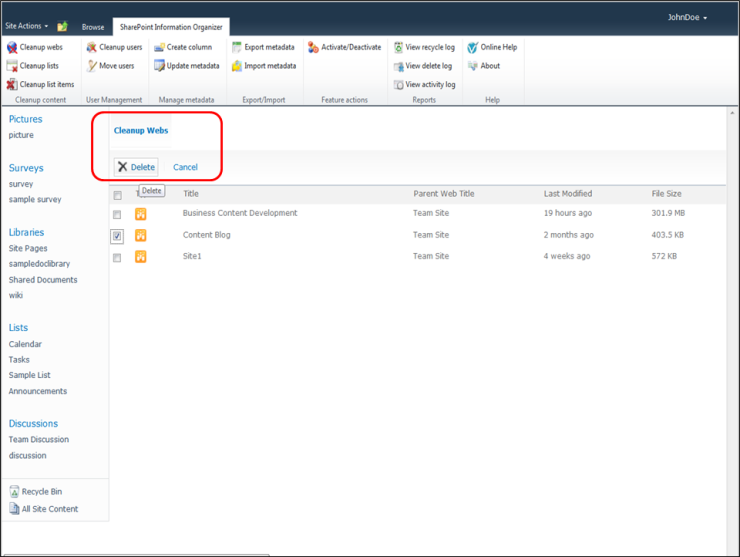Toggle the select-all header checkbox

click(118, 195)
